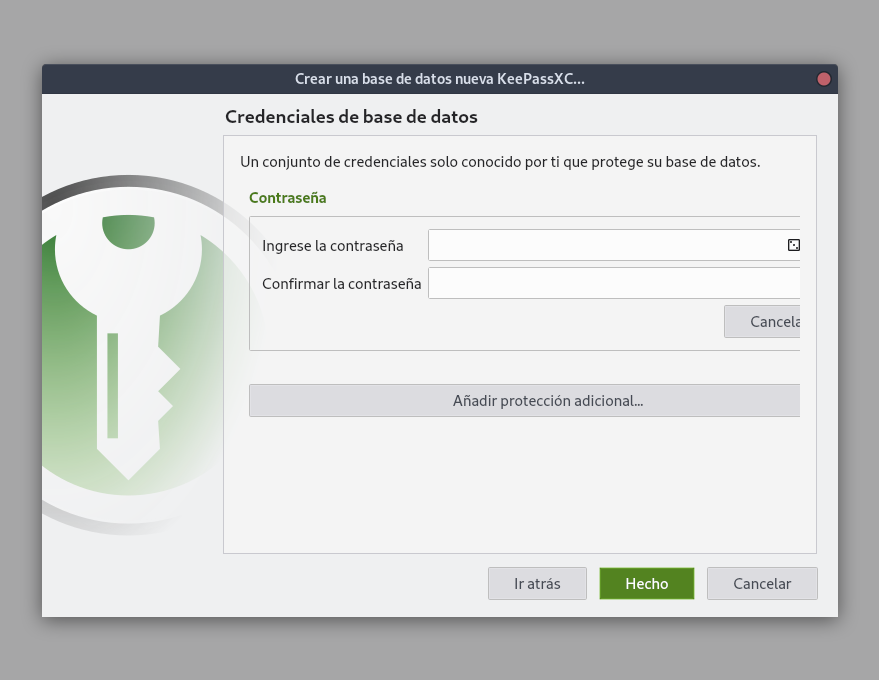The image size is (879, 680).
Task: Cancel the wizard using bottom Cancelar button
Action: coord(761,583)
